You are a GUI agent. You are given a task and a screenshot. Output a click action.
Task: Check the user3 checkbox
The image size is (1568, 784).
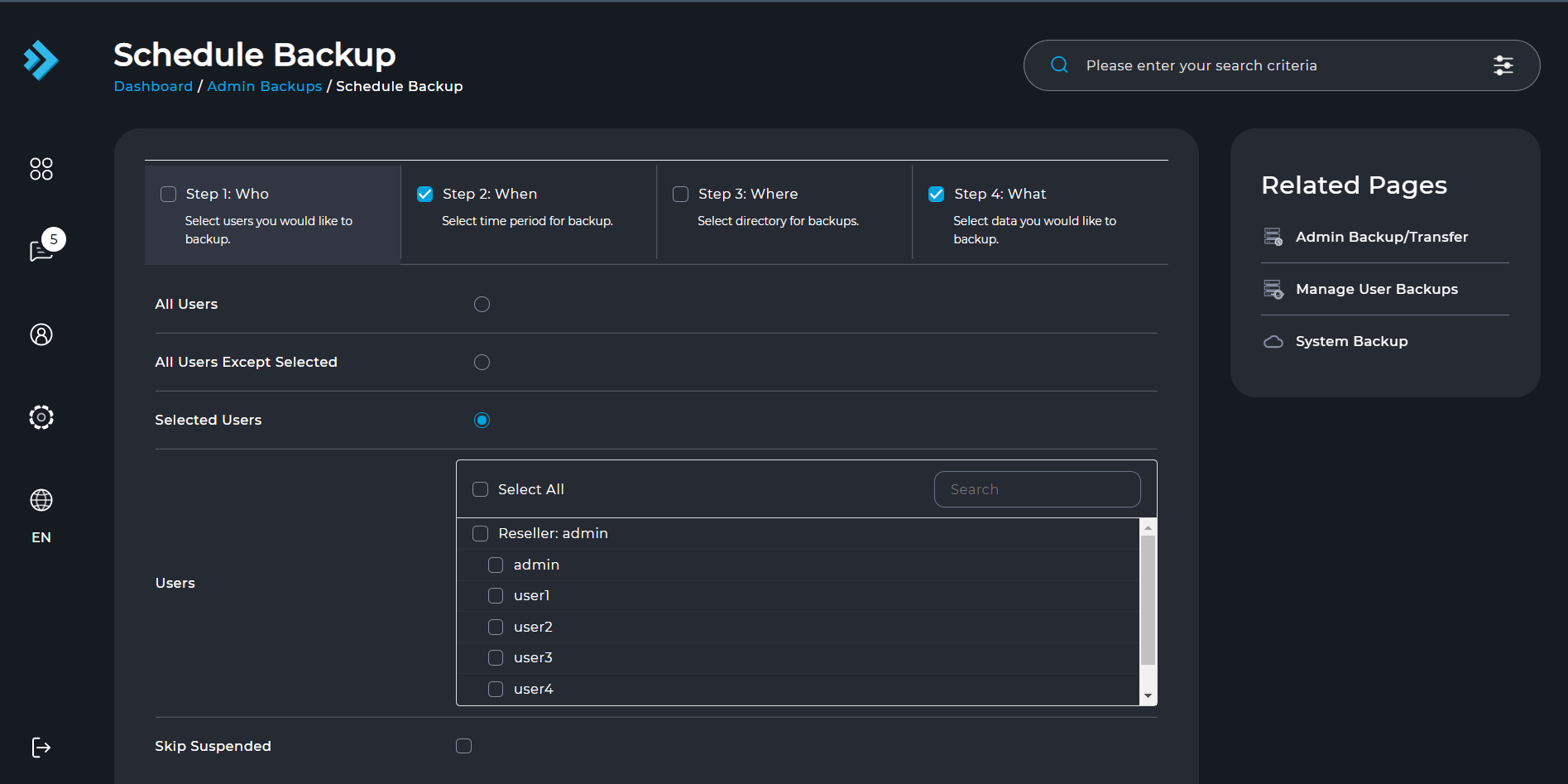point(496,657)
